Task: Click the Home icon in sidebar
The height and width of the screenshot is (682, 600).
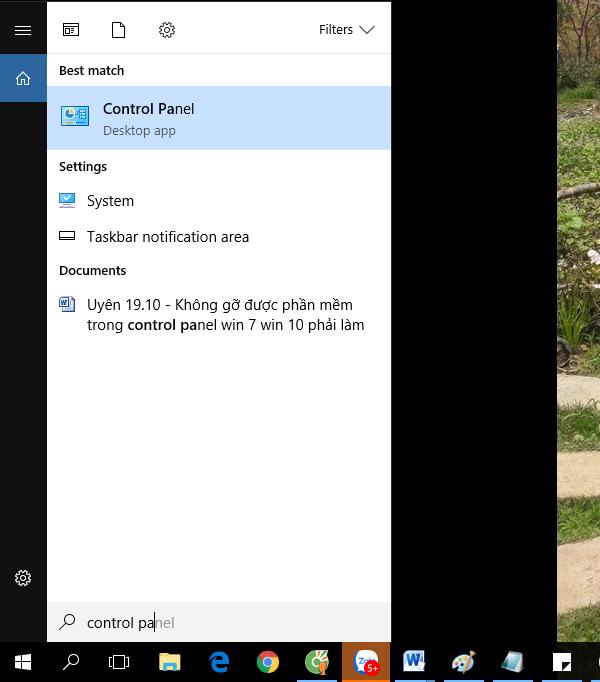Action: (x=23, y=78)
